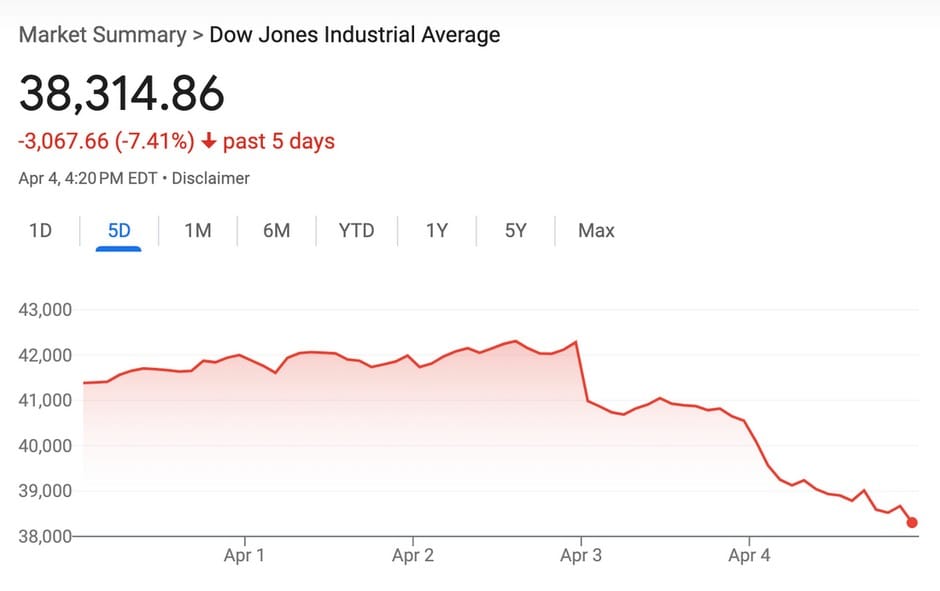Click the red down arrow icon
940x591 pixels.
[209, 142]
